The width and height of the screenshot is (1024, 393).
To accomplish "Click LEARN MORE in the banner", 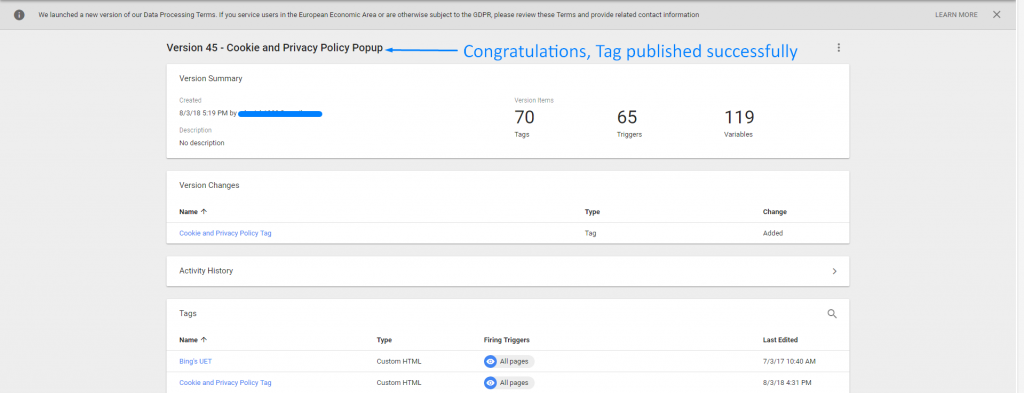I will [x=956, y=14].
